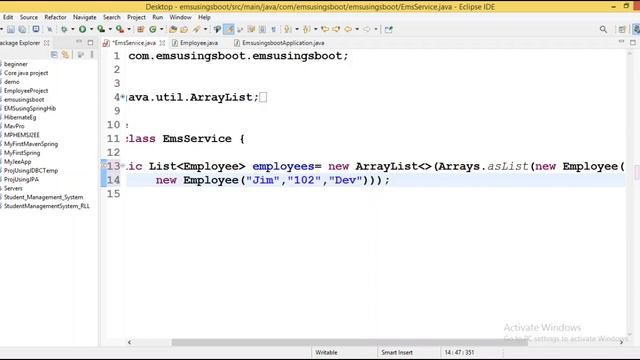
Task: Close the EmsService.java tab
Action: tap(162, 43)
